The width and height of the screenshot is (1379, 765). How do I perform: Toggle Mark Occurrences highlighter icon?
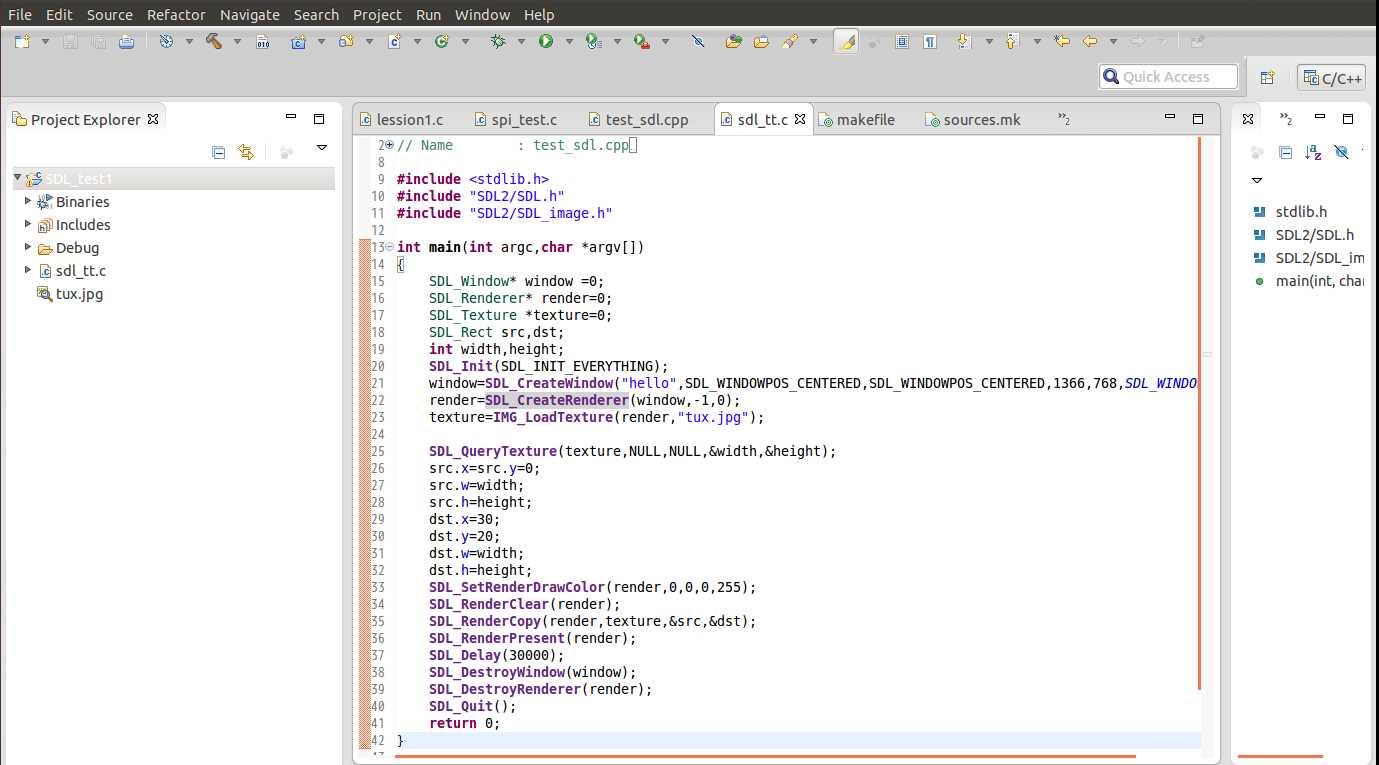[846, 42]
